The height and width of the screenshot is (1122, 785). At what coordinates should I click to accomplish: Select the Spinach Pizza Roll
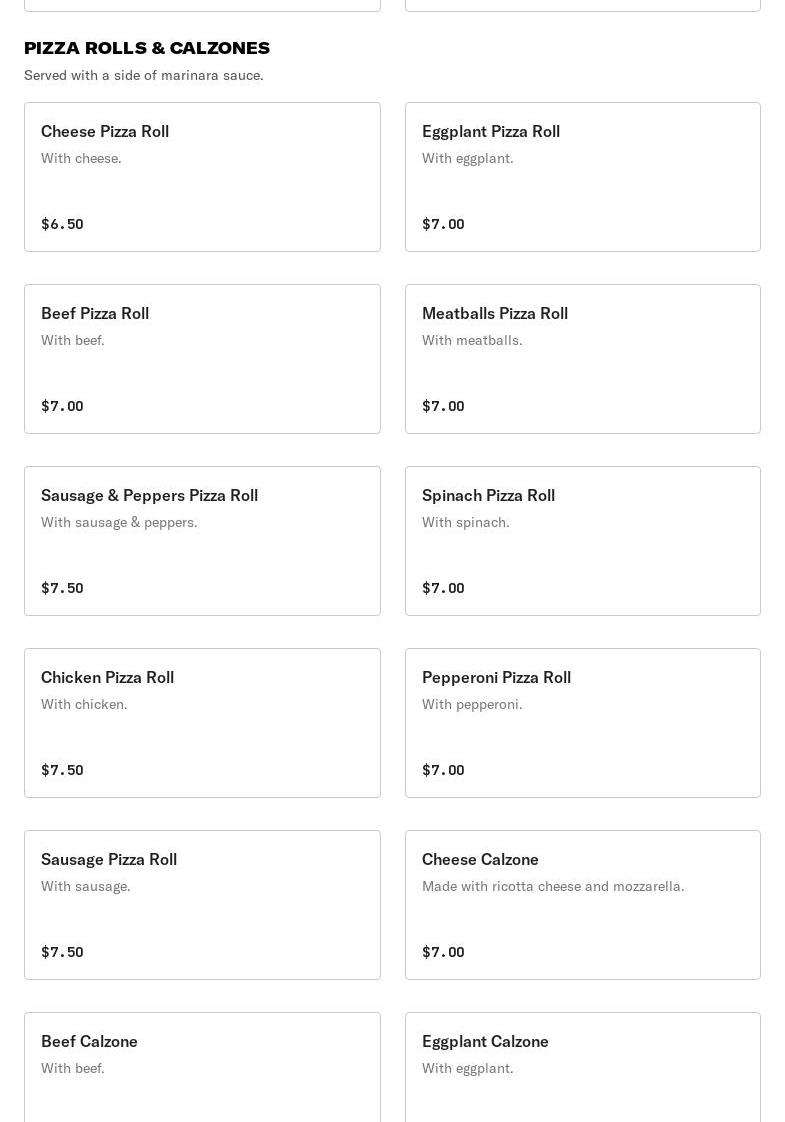(582, 541)
